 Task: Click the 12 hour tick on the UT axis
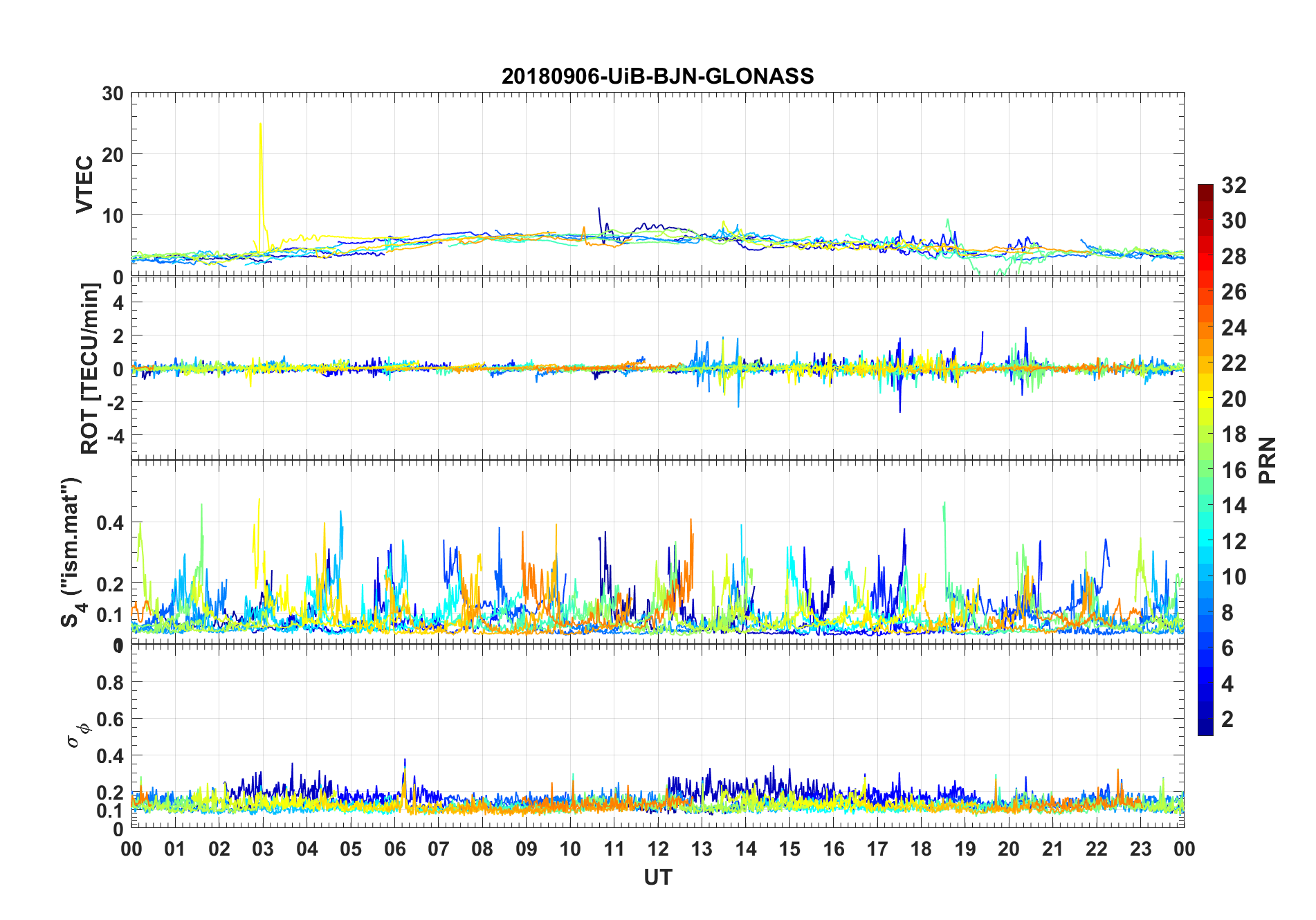pos(658,849)
